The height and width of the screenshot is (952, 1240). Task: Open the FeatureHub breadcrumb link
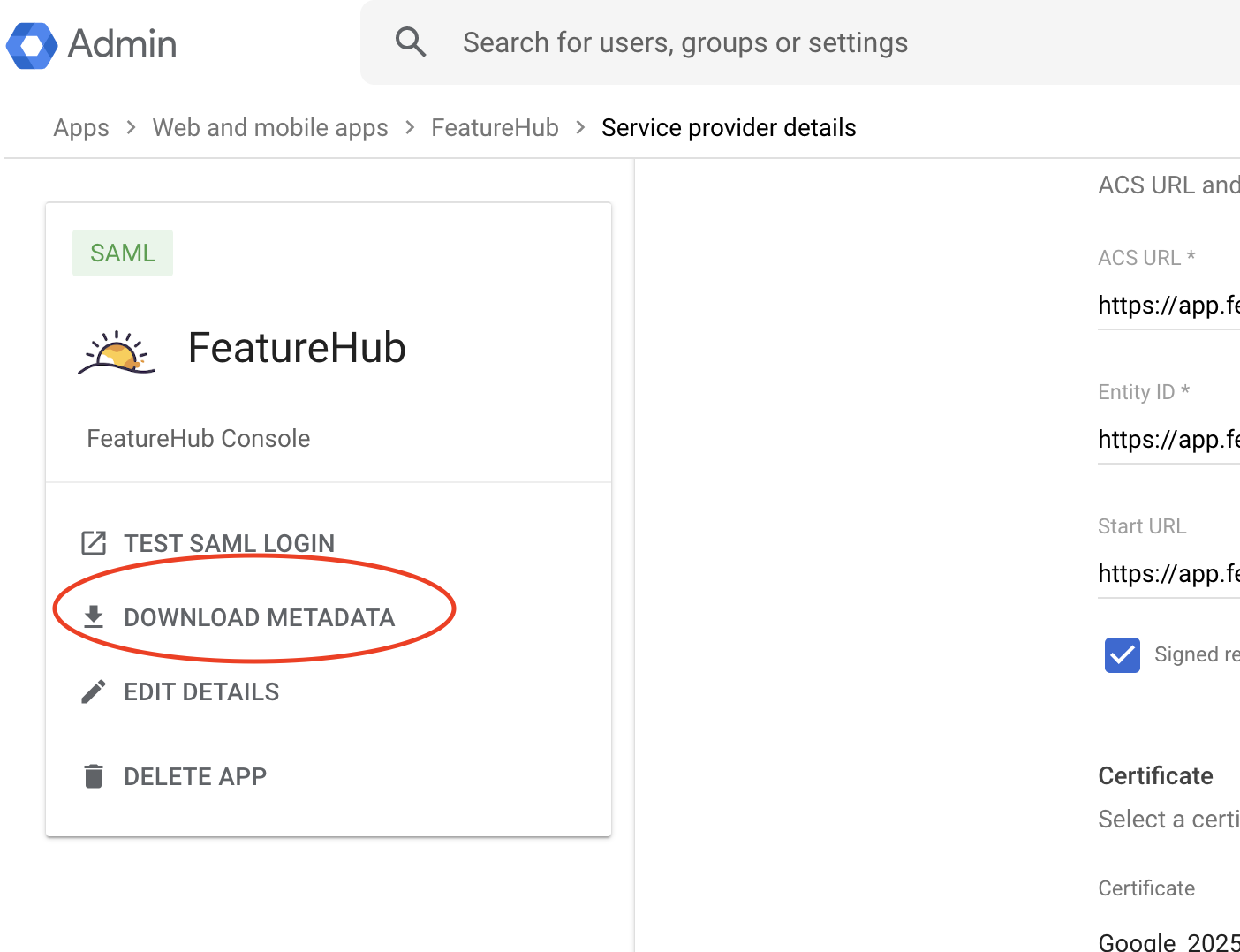495,128
